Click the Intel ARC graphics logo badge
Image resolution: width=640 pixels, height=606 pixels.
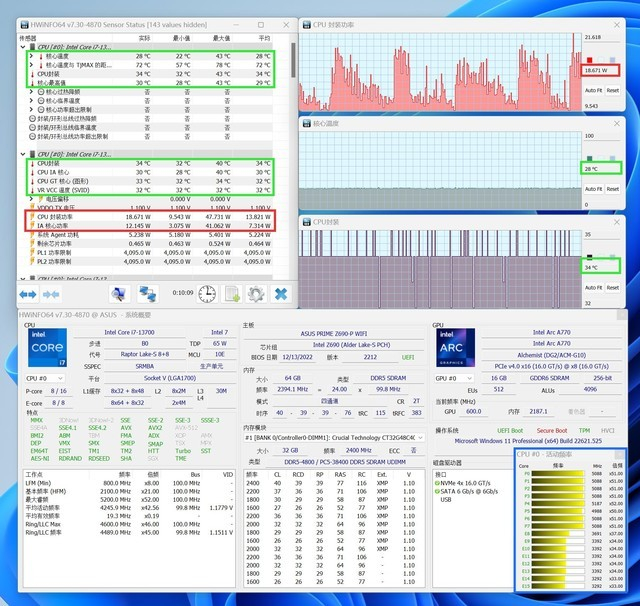455,347
